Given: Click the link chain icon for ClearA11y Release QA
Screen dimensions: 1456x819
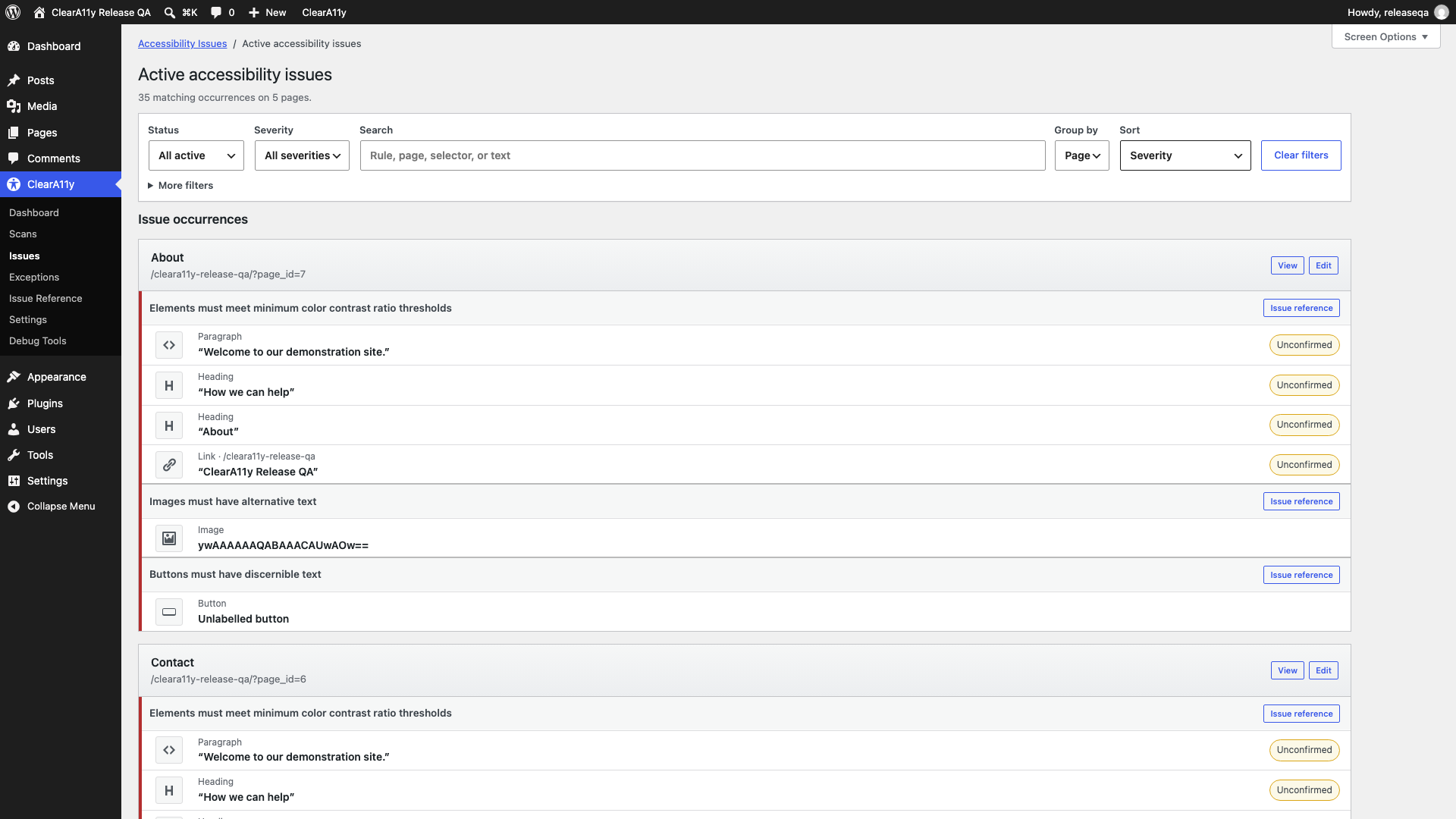Looking at the screenshot, I should coord(169,465).
